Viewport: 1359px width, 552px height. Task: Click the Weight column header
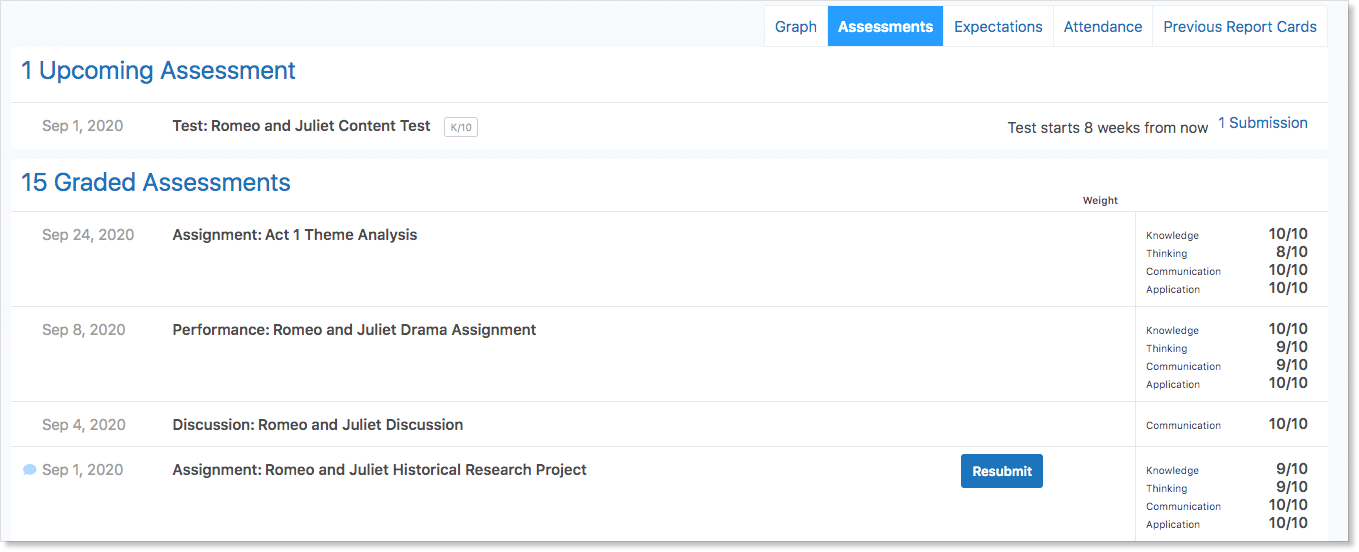coord(1100,201)
